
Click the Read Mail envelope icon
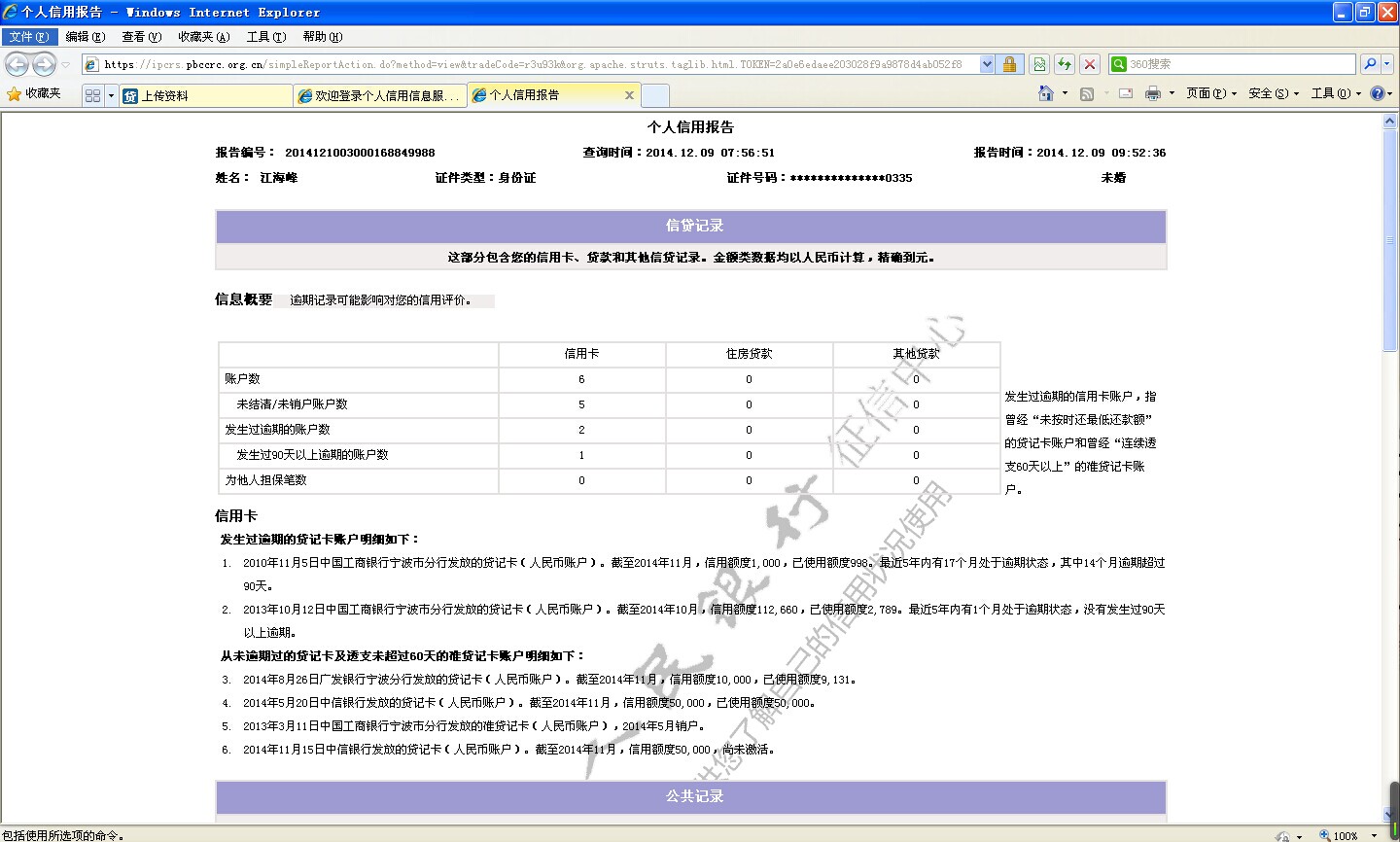[x=1126, y=93]
